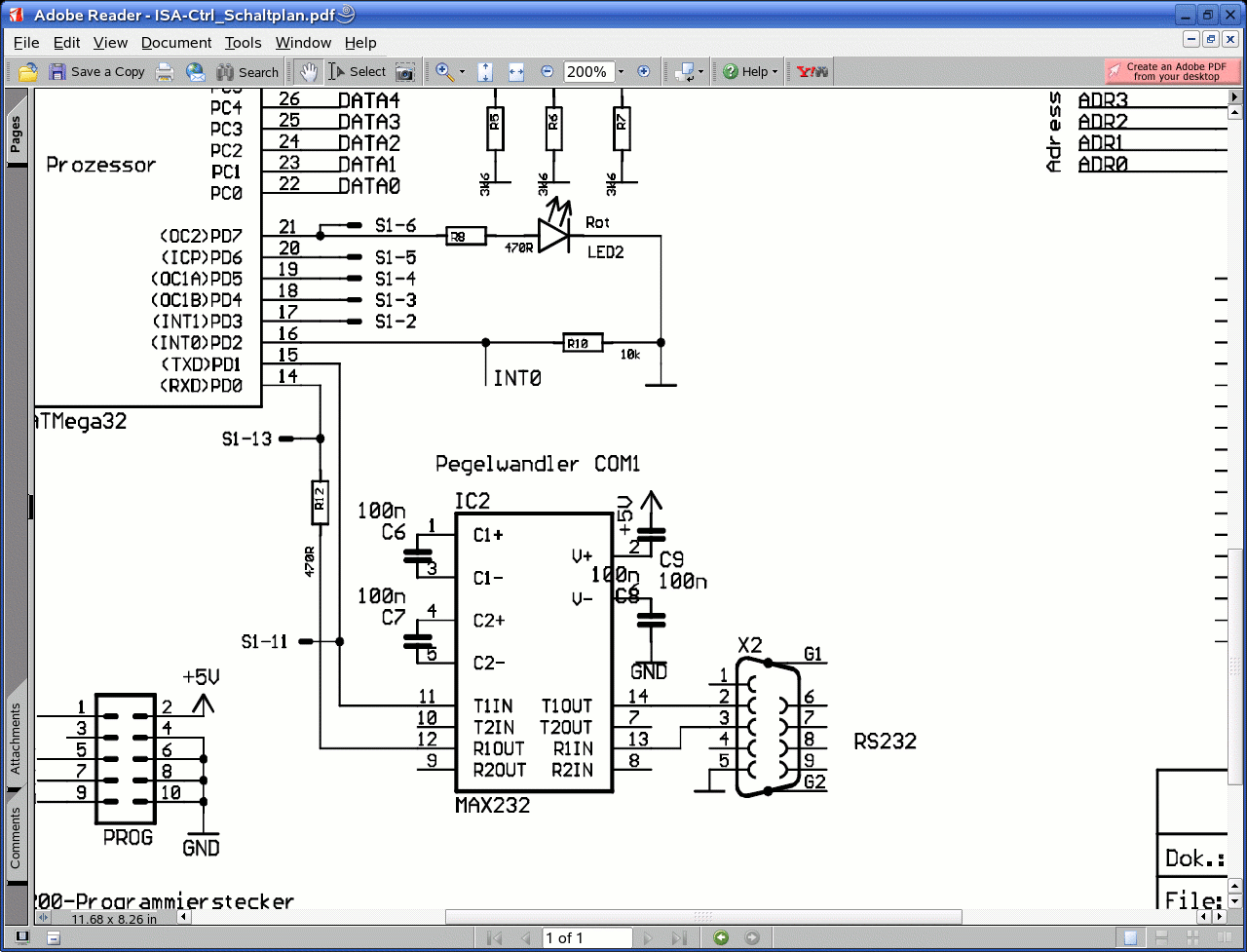
Task: Open the Help dropdown in toolbar
Action: tap(775, 72)
